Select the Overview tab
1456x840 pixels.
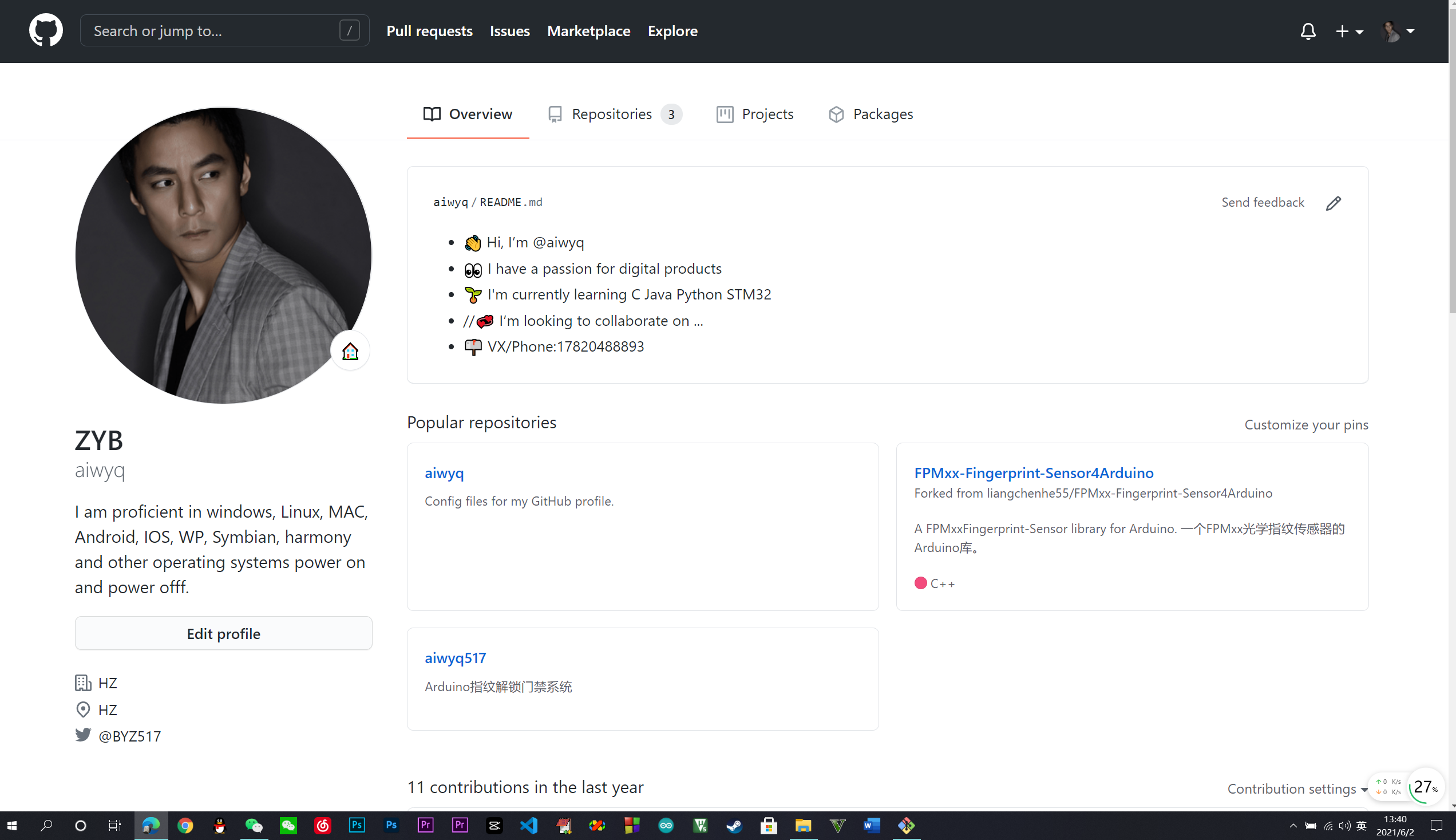pyautogui.click(x=468, y=114)
